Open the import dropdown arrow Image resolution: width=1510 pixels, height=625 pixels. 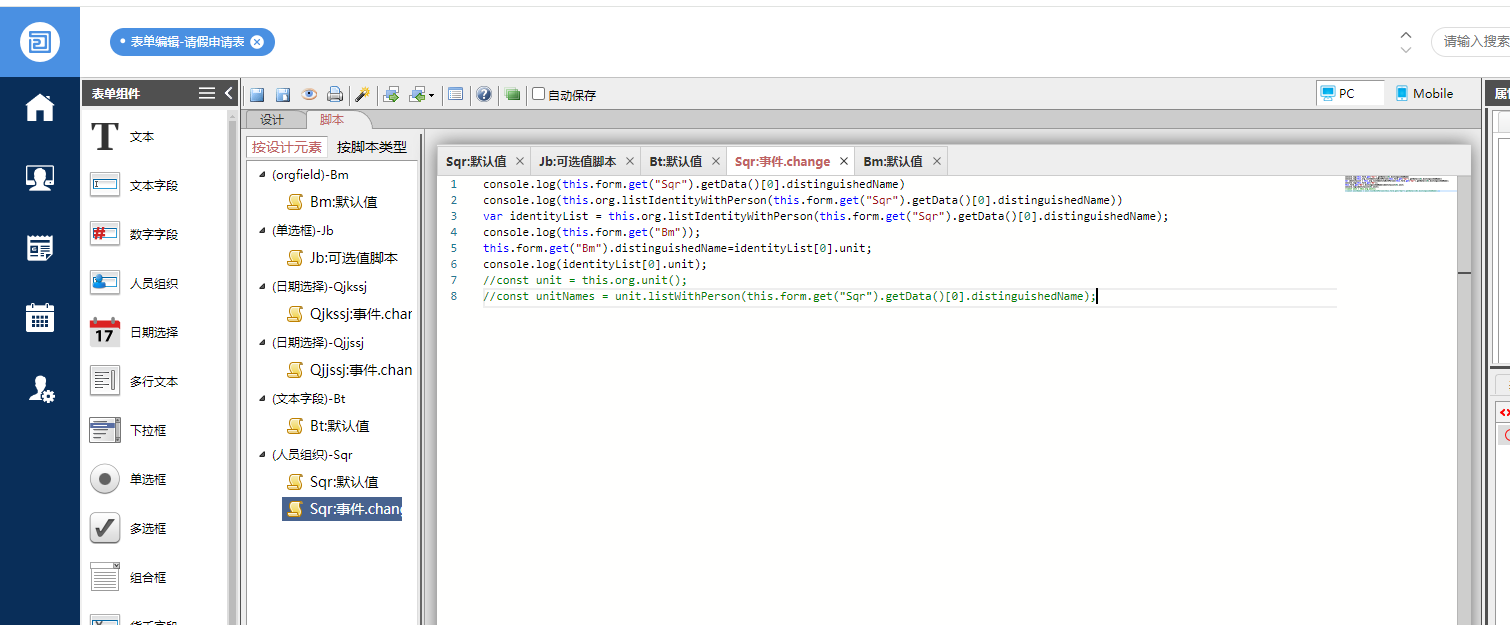coord(432,96)
